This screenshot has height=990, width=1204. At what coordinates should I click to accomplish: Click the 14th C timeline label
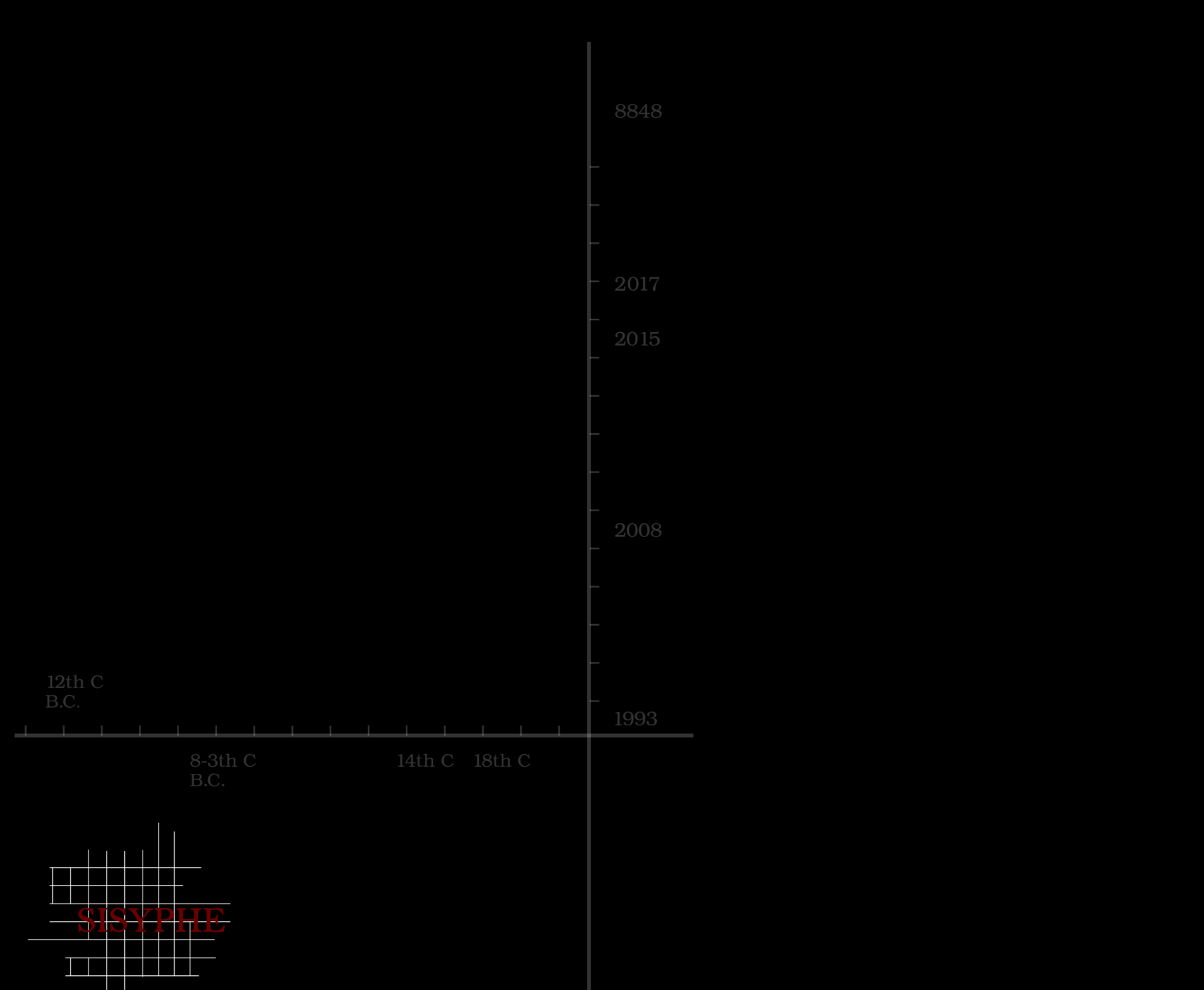pos(425,760)
